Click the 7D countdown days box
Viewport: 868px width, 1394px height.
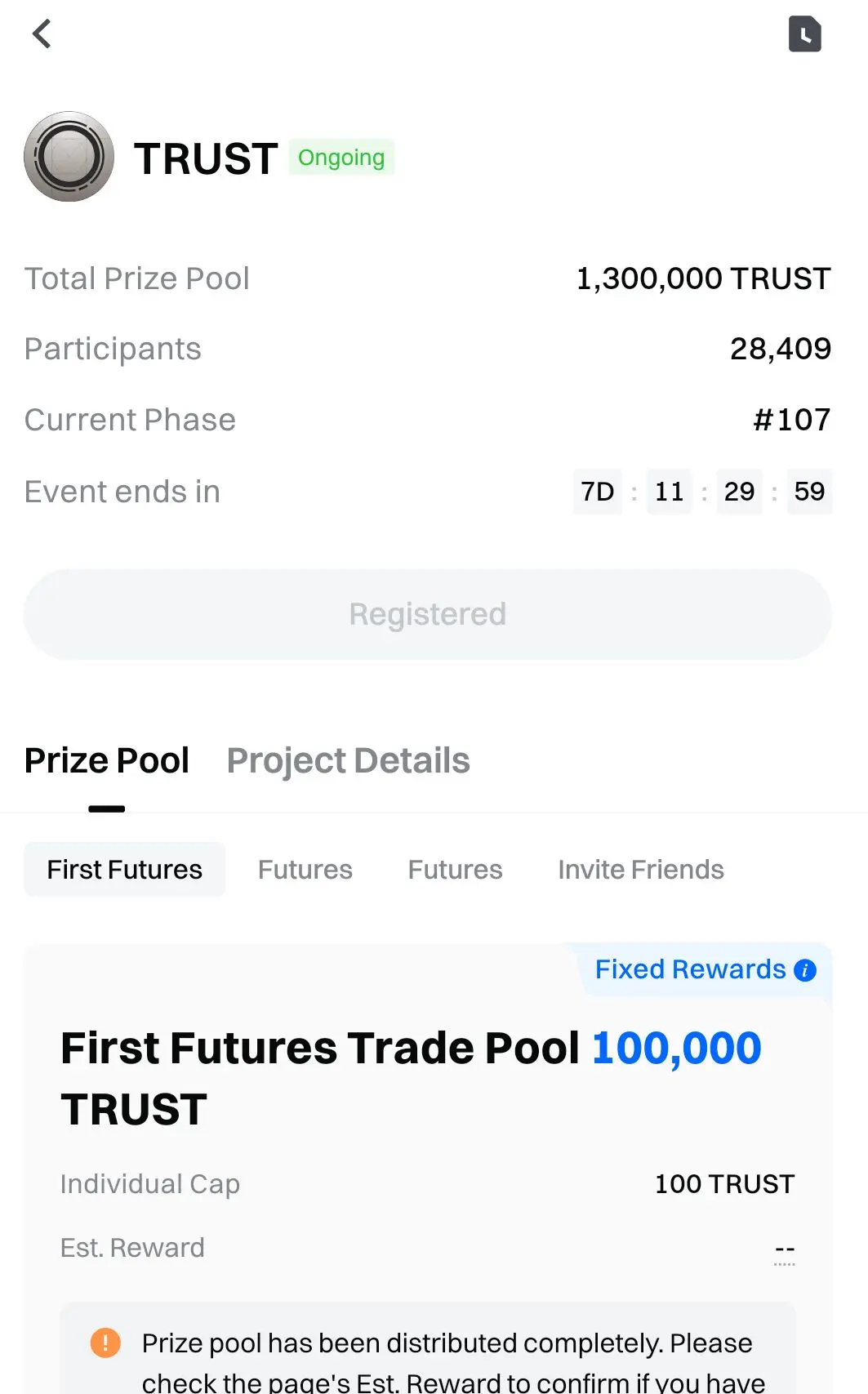coord(598,492)
